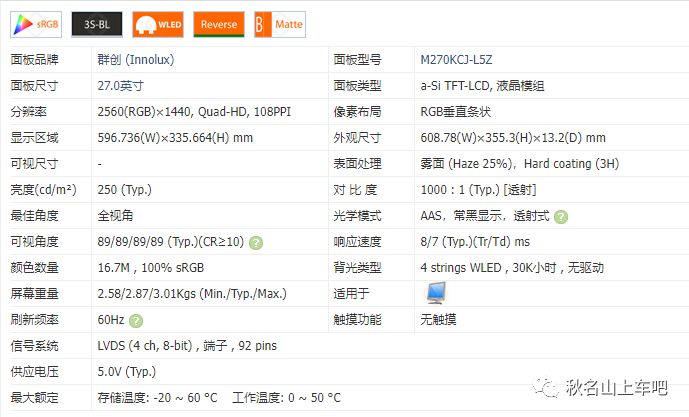
Task: Click the desktop monitor icon in 适用于 row
Action: coord(436,293)
